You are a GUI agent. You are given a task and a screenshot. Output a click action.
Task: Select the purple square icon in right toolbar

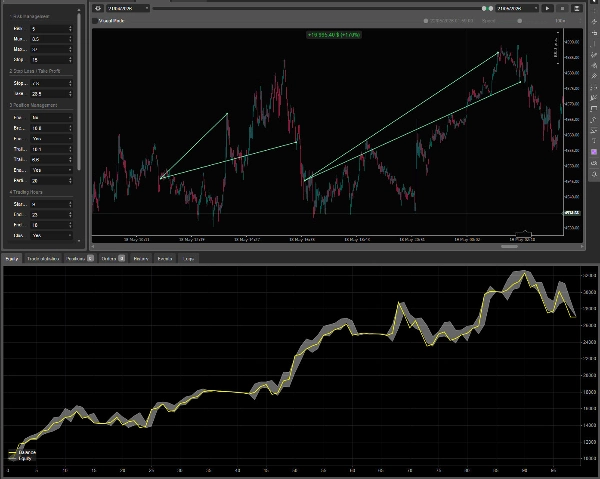[x=594, y=152]
